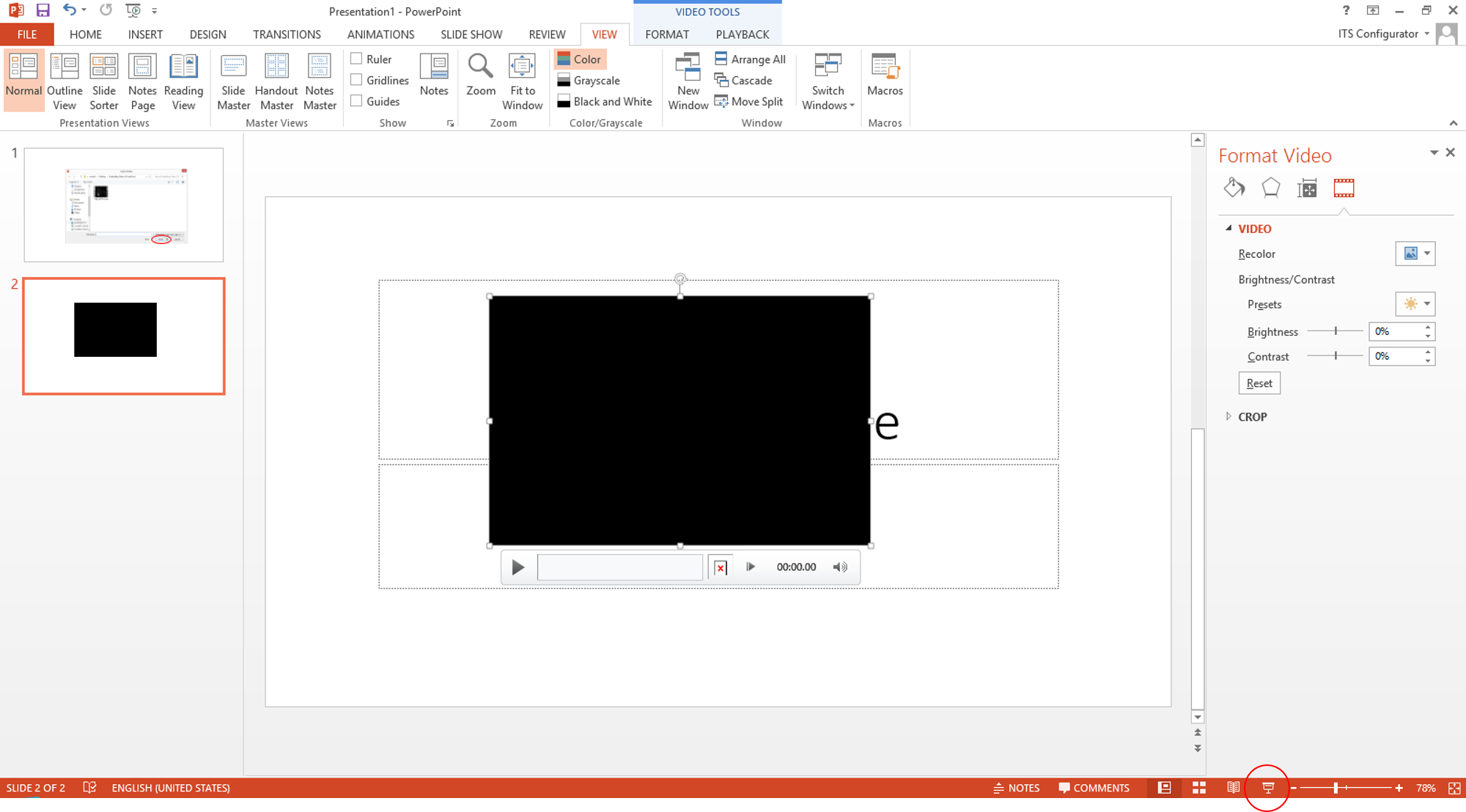
Task: Open the Recolor dropdown
Action: tap(1415, 254)
